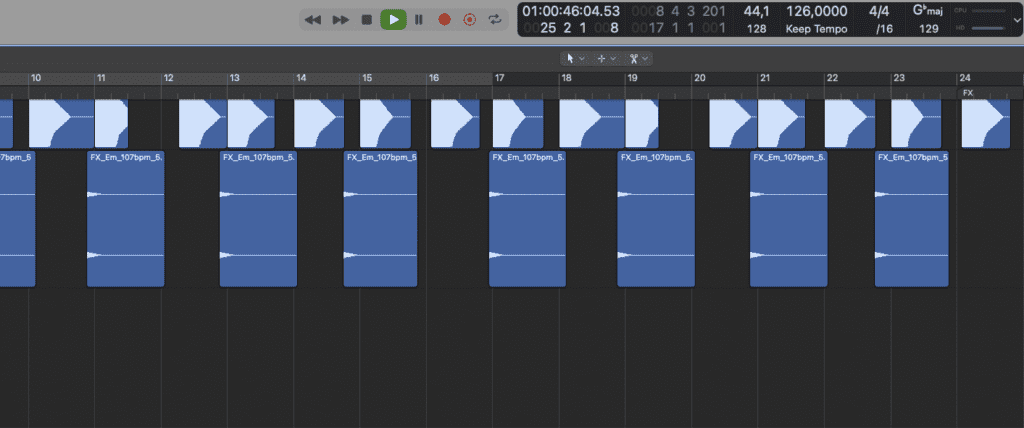
Task: Open the Scissors tool menu
Action: pyautogui.click(x=639, y=59)
